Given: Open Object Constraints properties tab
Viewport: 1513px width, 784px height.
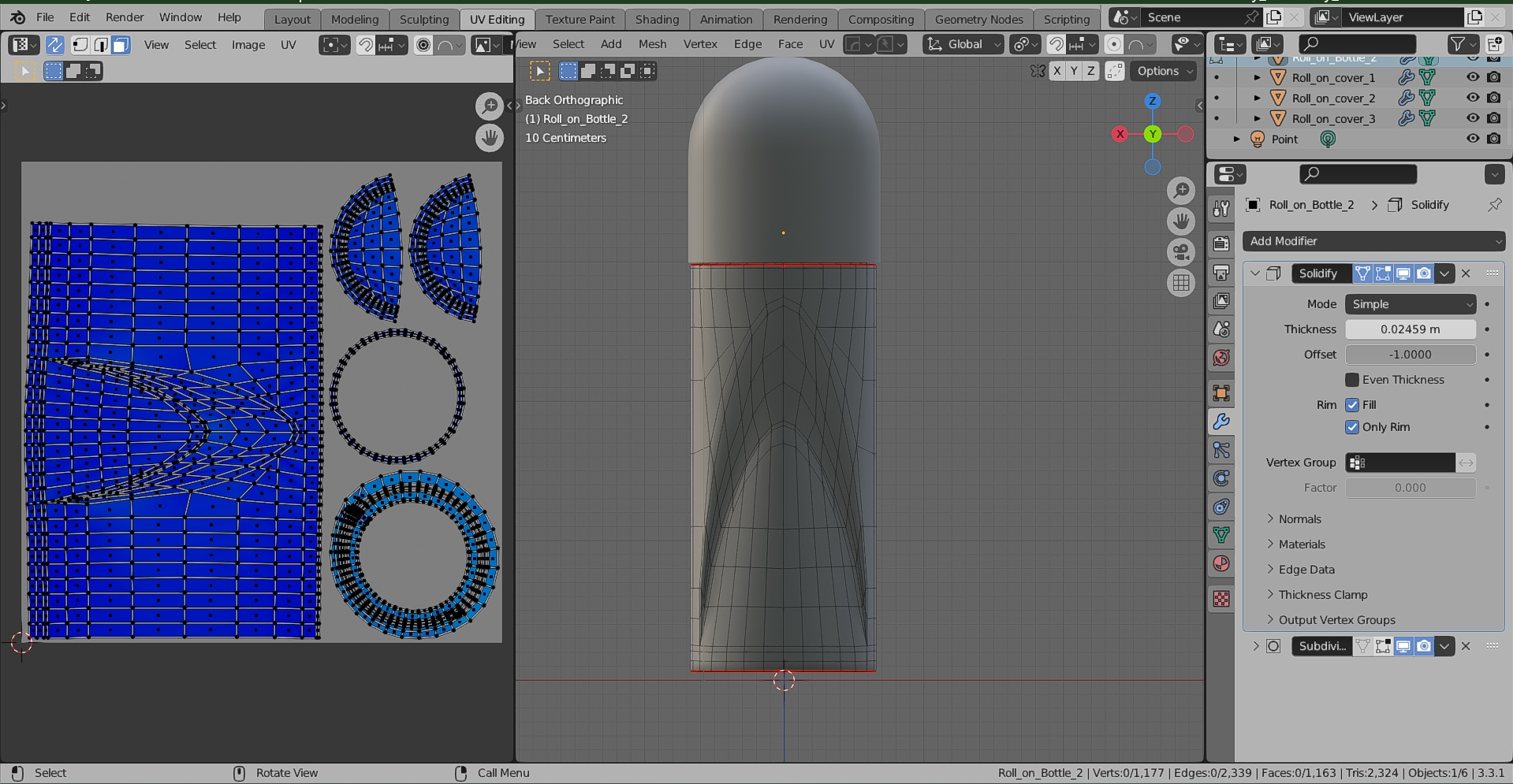Looking at the screenshot, I should 1221,507.
